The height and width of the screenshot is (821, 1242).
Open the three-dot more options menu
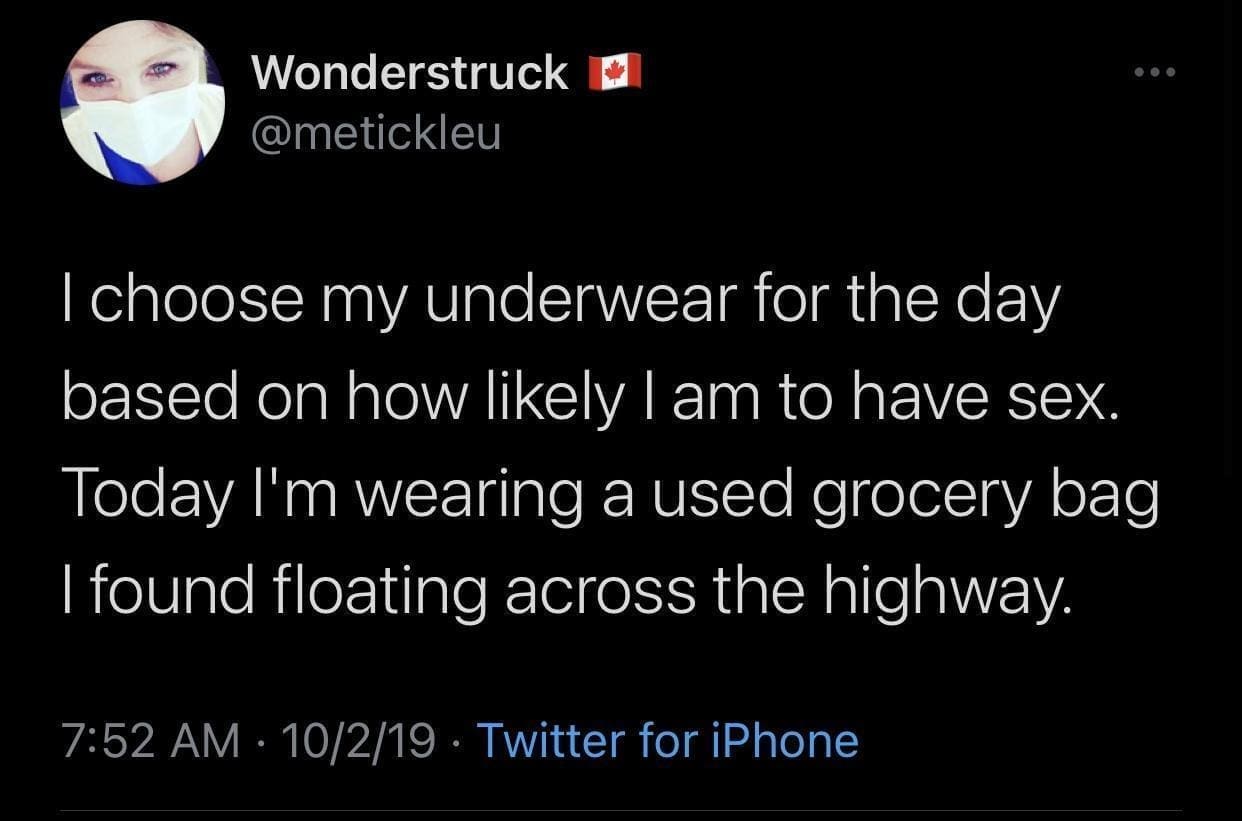click(x=1156, y=72)
